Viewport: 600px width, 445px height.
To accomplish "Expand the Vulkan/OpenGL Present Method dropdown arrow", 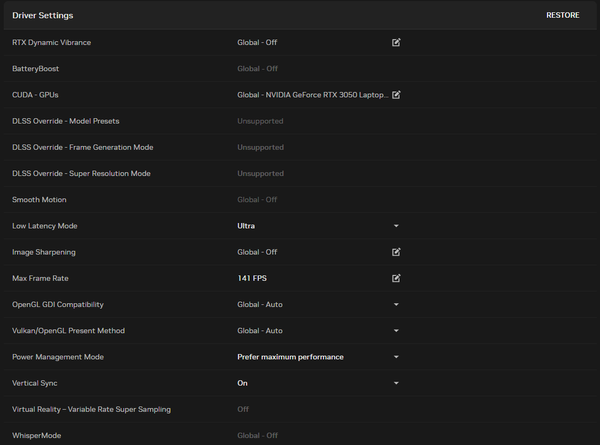I will tap(396, 330).
